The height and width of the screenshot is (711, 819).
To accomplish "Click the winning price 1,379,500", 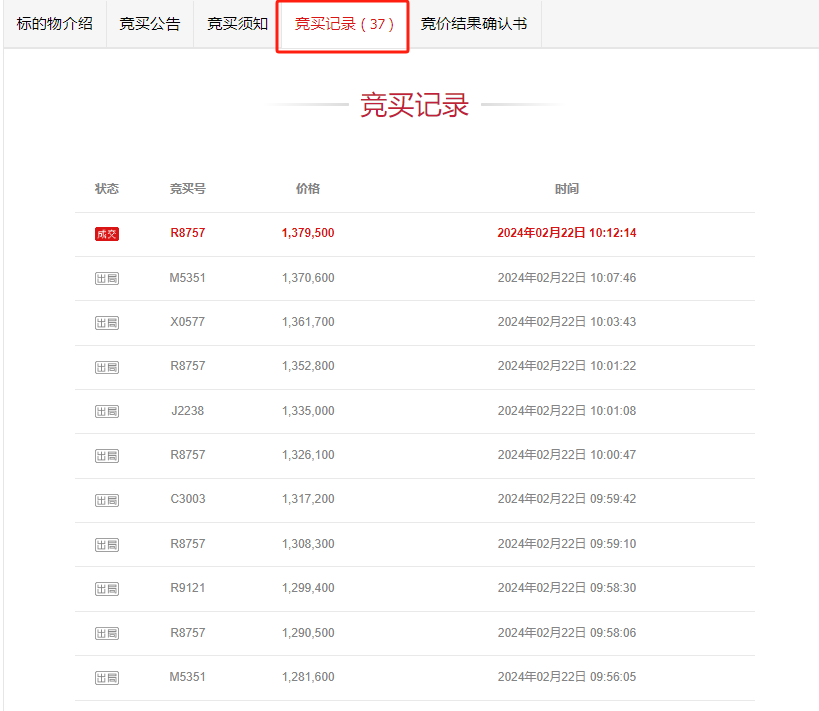I will click(x=308, y=233).
